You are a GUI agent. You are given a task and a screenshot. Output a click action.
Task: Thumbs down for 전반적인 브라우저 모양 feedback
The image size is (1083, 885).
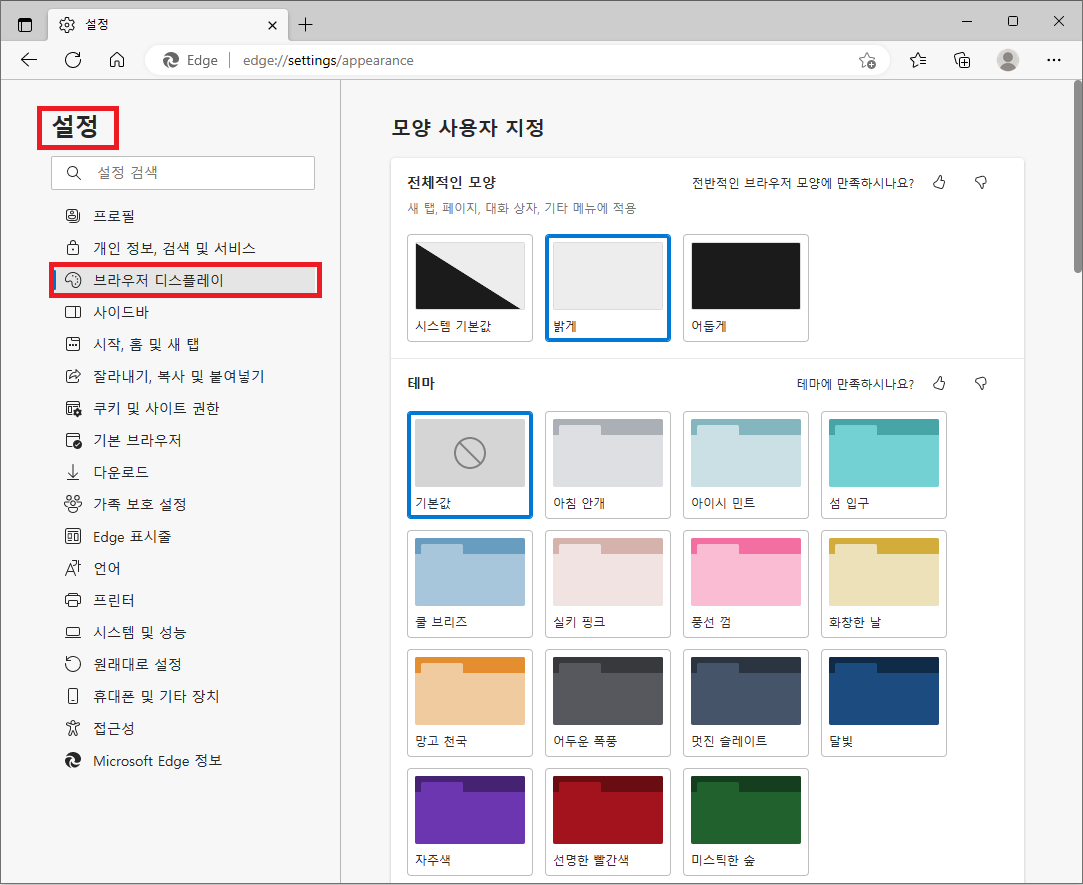[981, 182]
